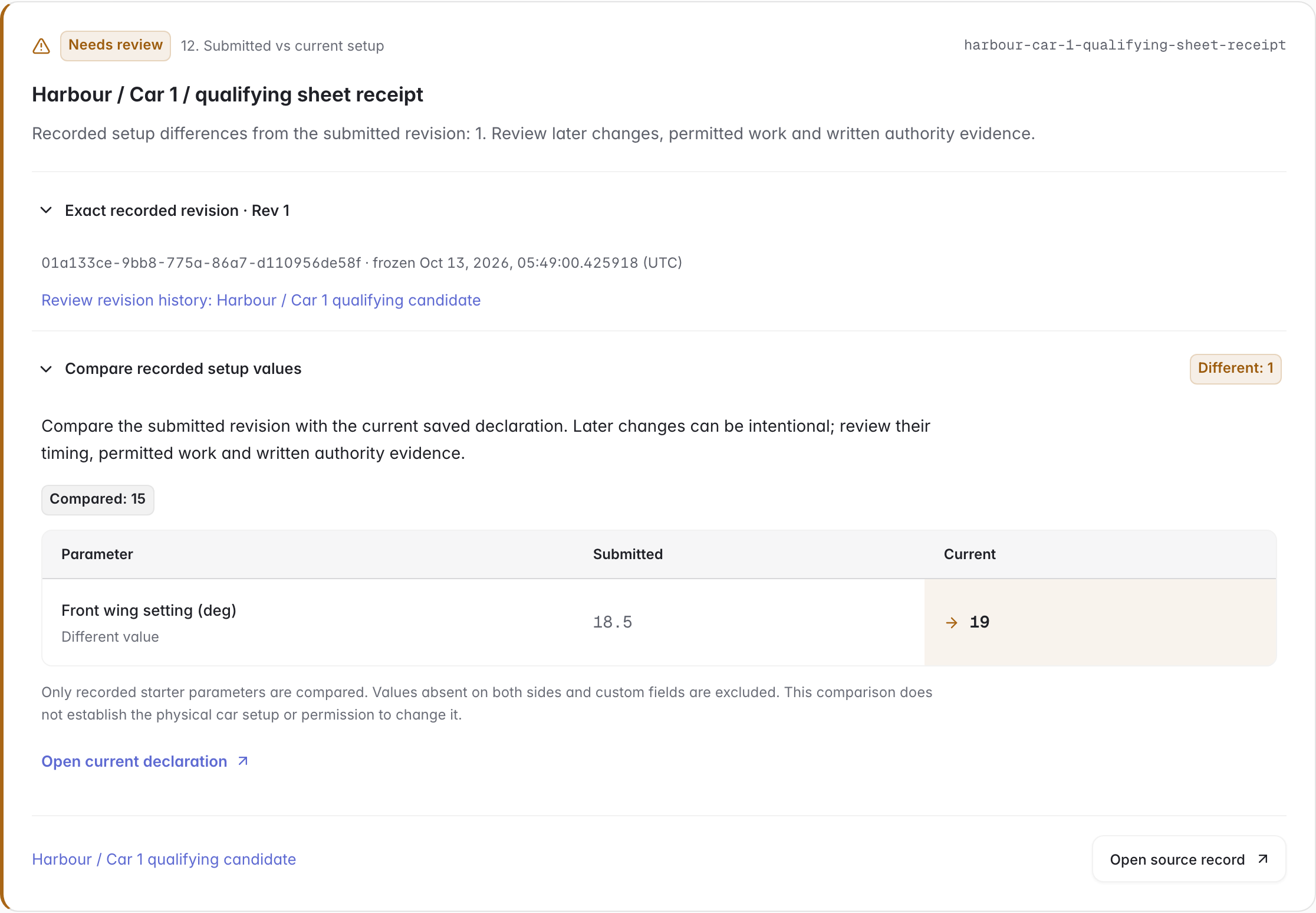Image resolution: width=1316 pixels, height=913 pixels.
Task: Select the submitted value 18.5
Action: click(613, 622)
